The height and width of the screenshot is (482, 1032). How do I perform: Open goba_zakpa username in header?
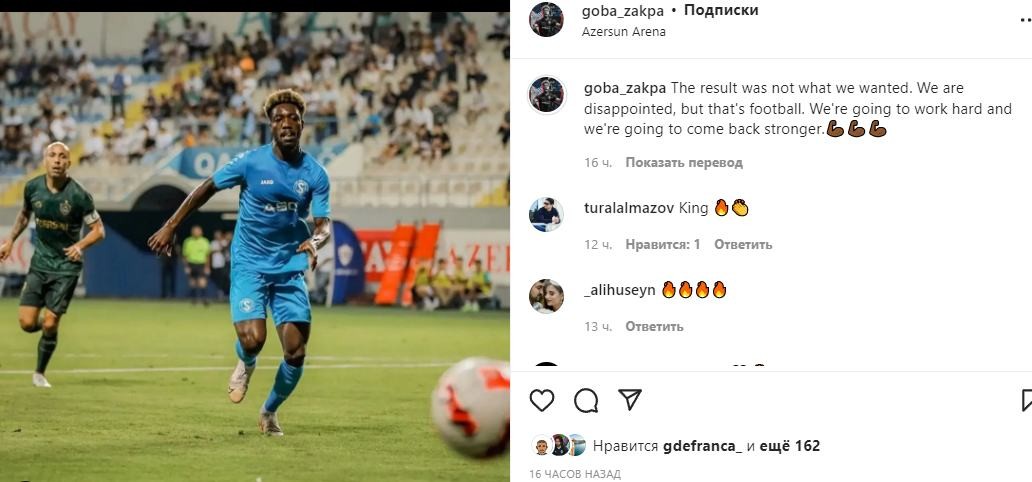click(623, 11)
